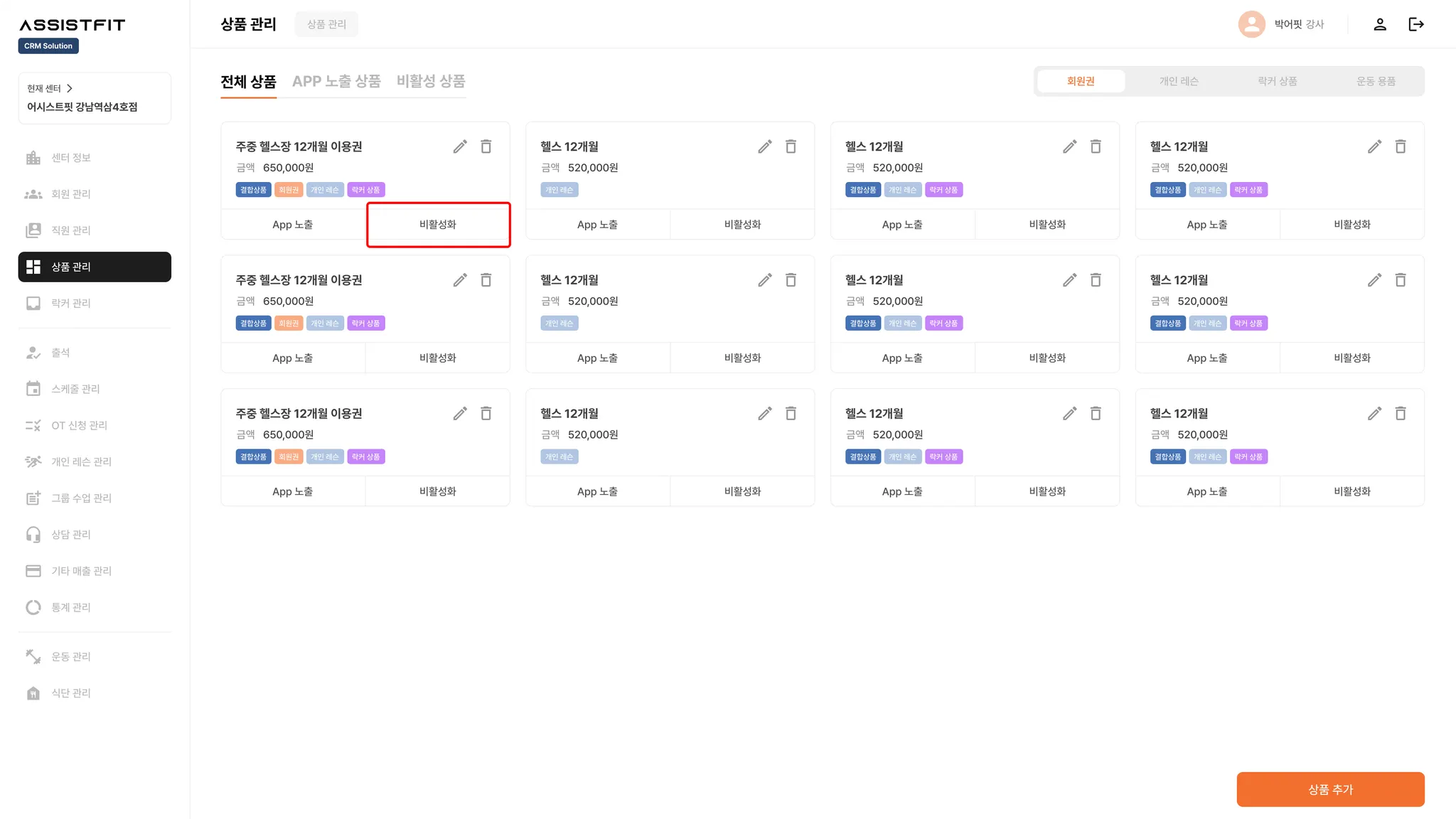Image resolution: width=1456 pixels, height=819 pixels.
Task: Open 상담 관리 headset menu
Action: pos(70,535)
